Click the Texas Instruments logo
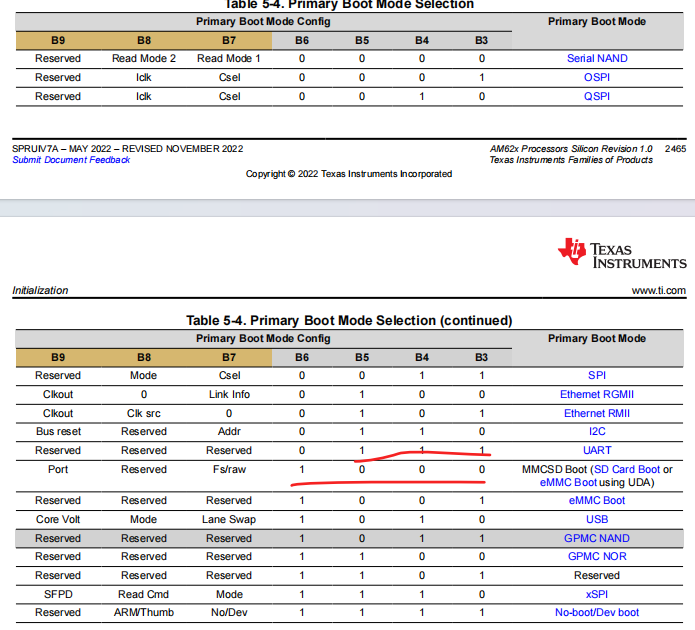The image size is (695, 630). click(x=622, y=253)
